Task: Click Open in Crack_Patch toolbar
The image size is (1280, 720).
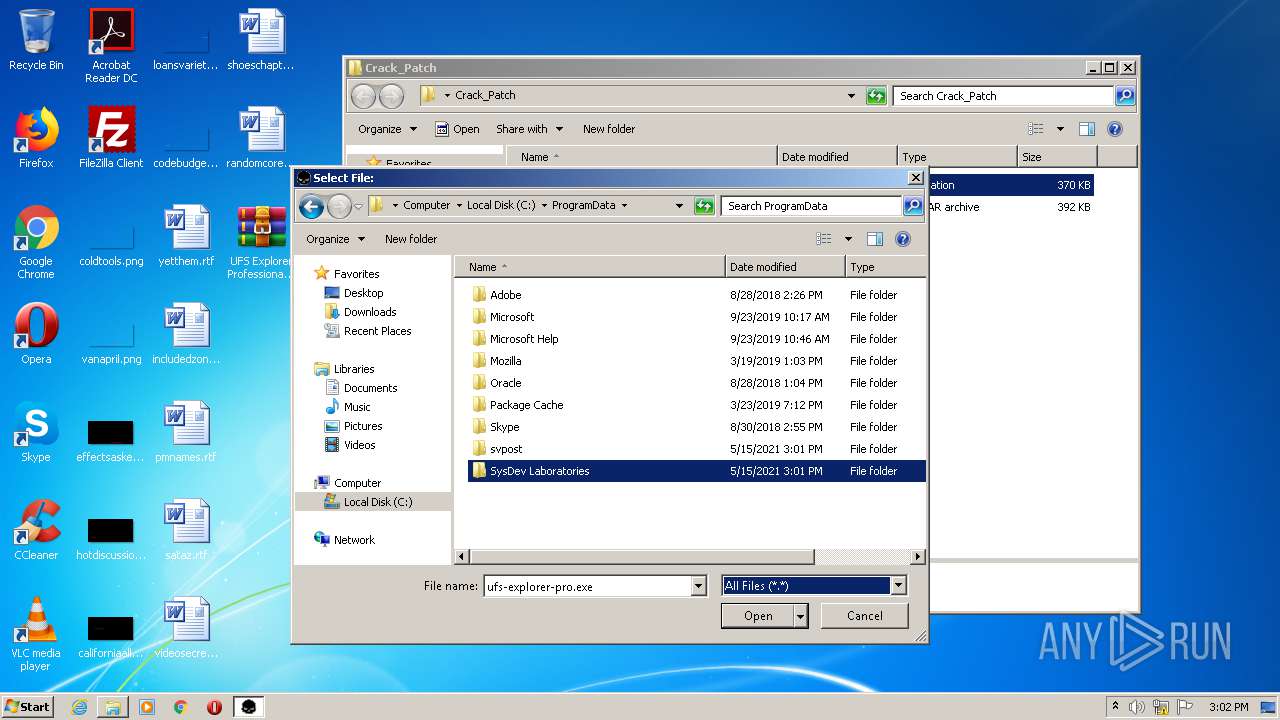Action: click(457, 129)
